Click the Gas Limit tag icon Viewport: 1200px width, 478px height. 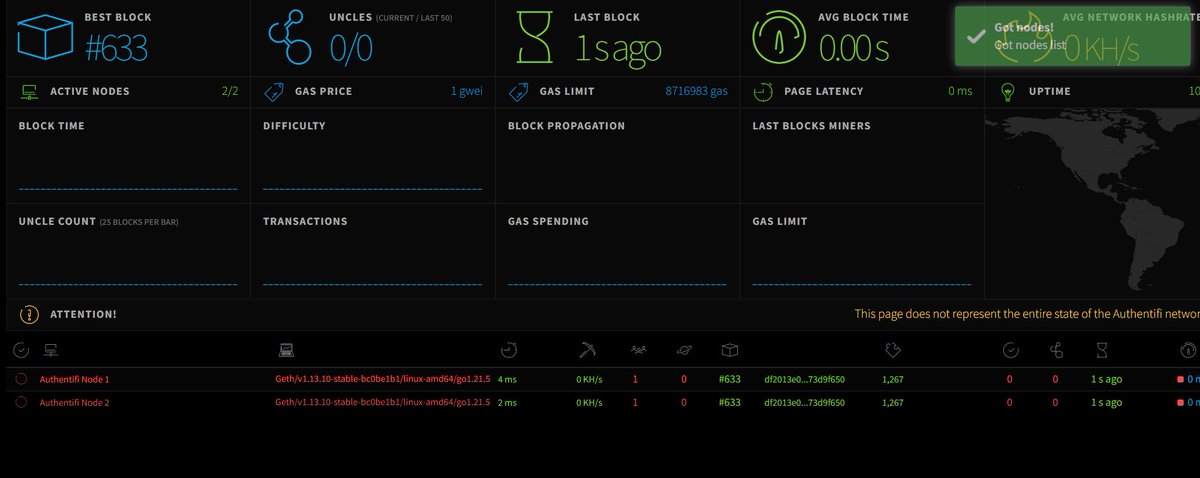[x=518, y=92]
